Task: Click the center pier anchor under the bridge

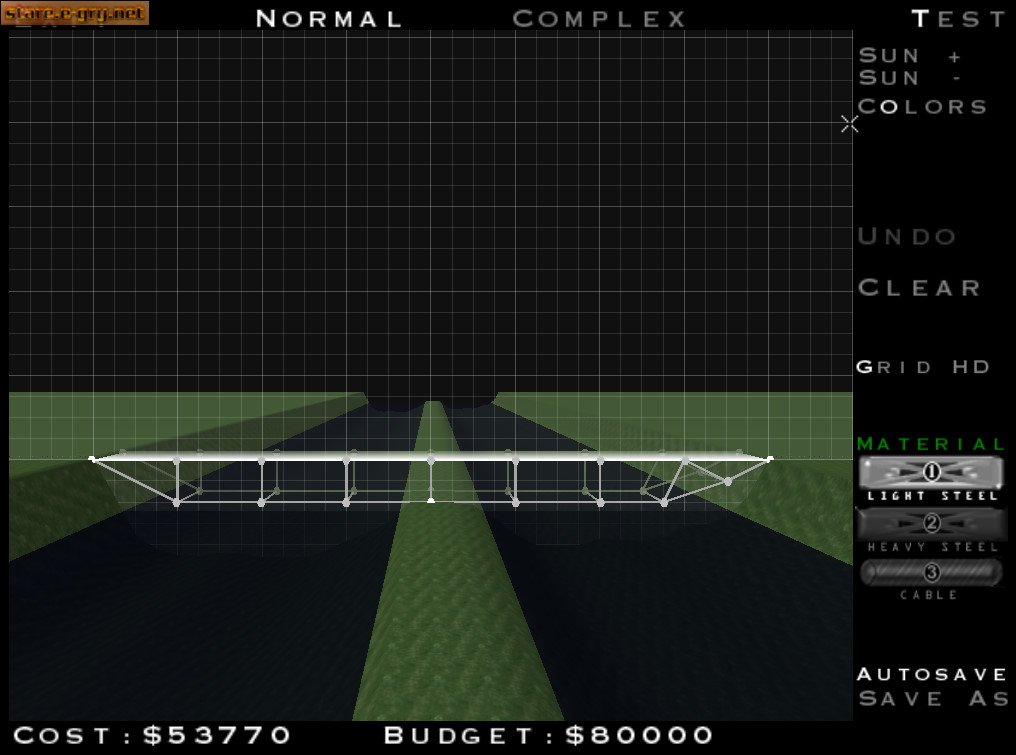Action: click(x=431, y=499)
